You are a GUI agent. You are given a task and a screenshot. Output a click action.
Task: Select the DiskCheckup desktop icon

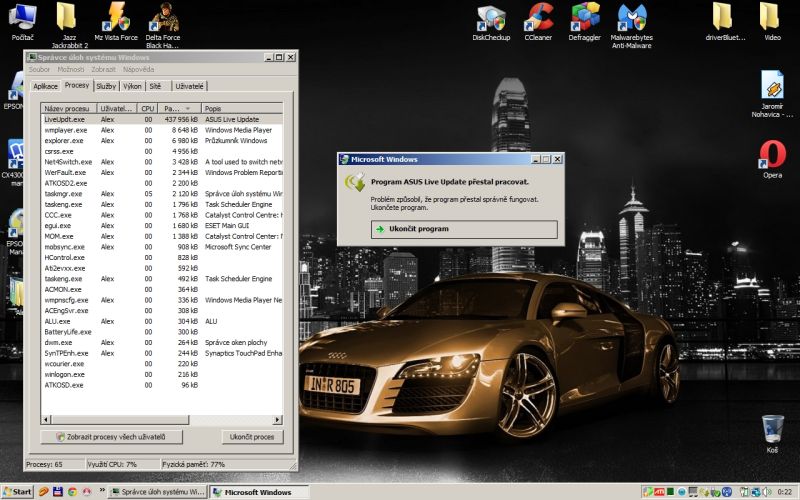(491, 18)
